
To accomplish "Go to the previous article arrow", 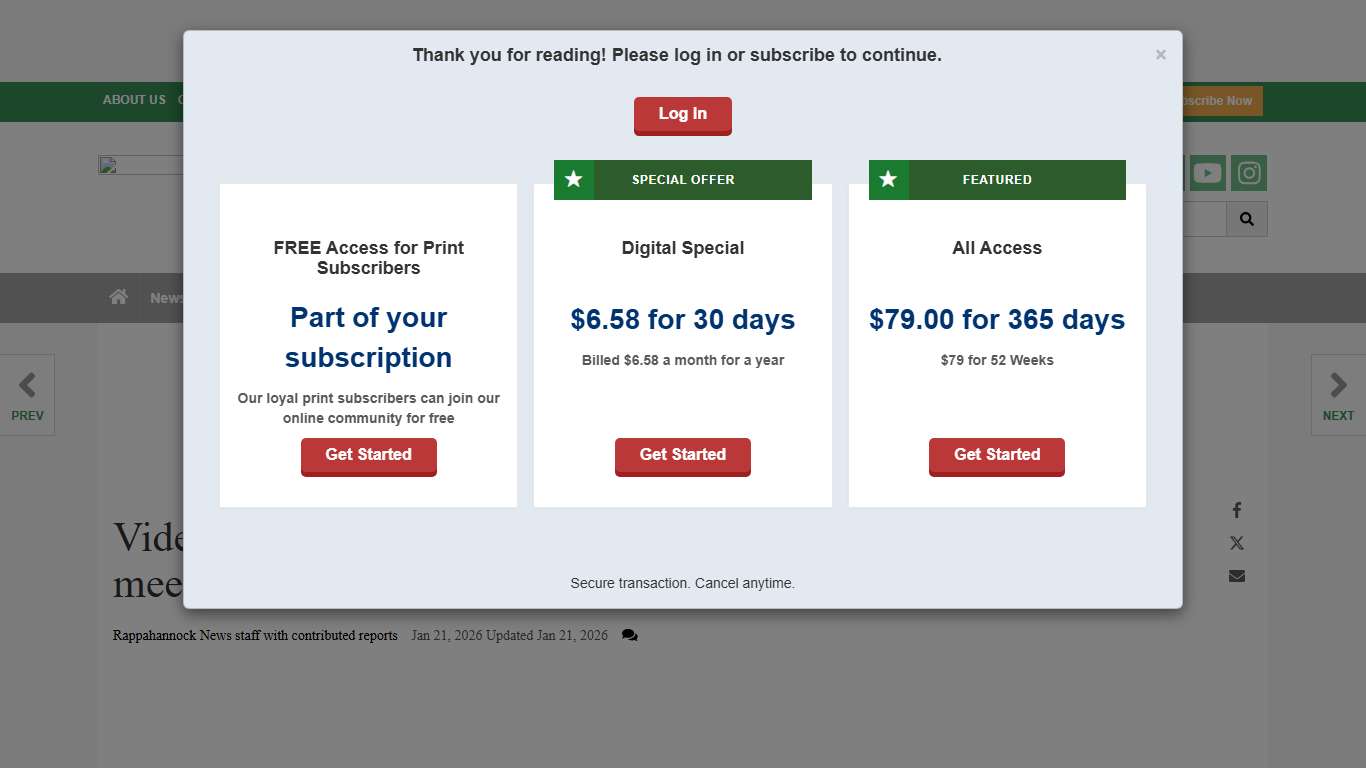I will coord(27,395).
